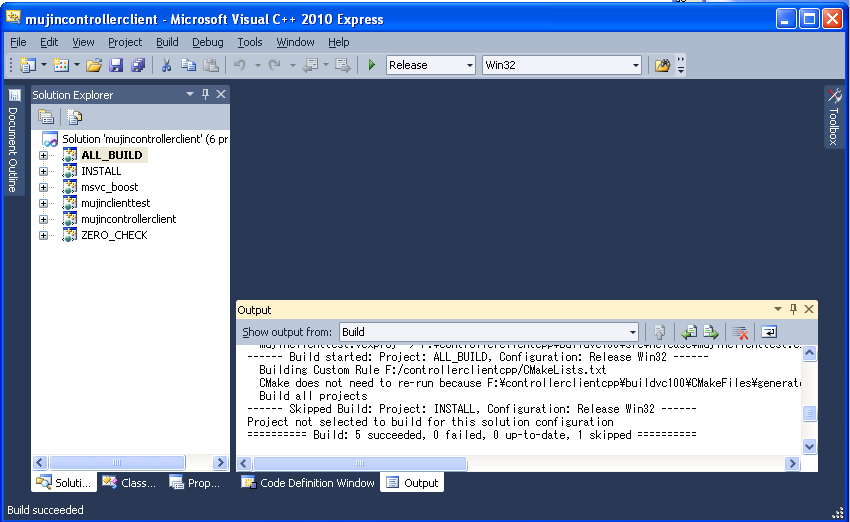
Task: Open the Output window position dropdown arrow
Action: point(778,309)
